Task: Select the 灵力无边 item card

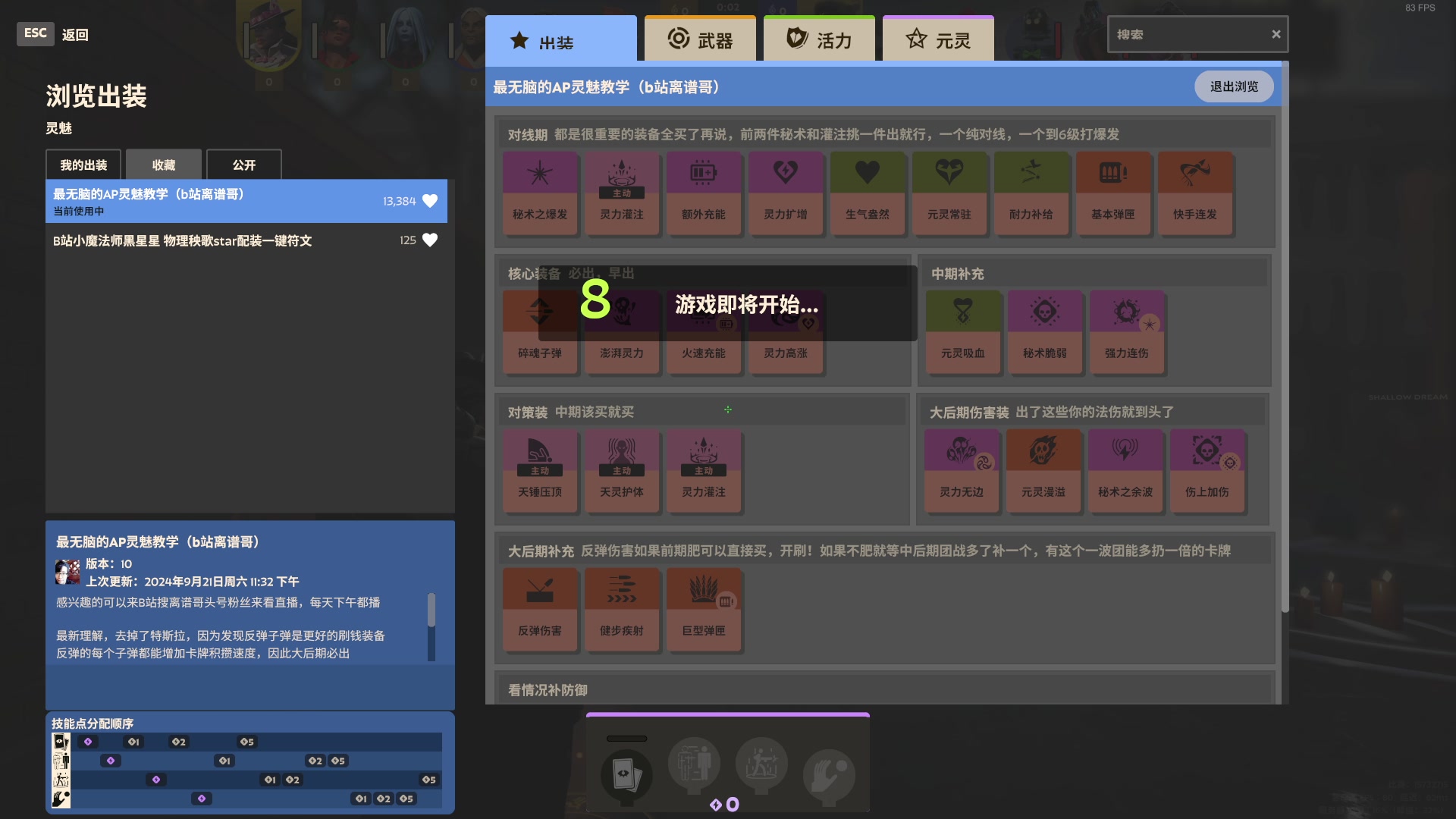Action: click(962, 471)
